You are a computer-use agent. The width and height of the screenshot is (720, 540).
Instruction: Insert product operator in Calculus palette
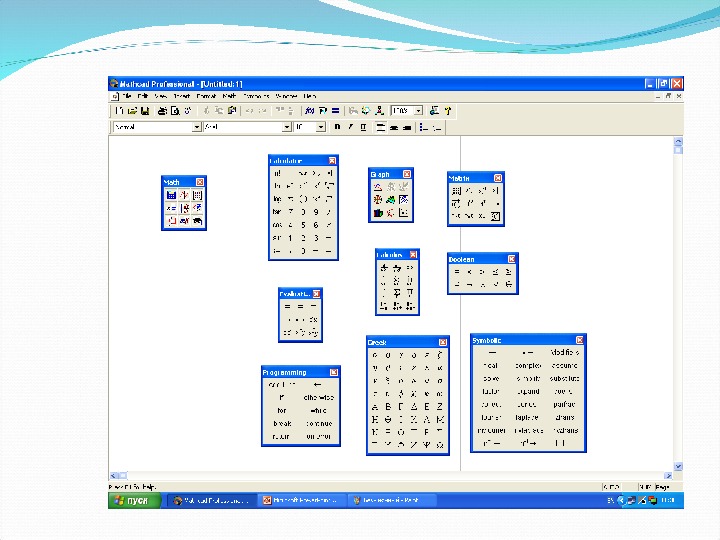(410, 292)
